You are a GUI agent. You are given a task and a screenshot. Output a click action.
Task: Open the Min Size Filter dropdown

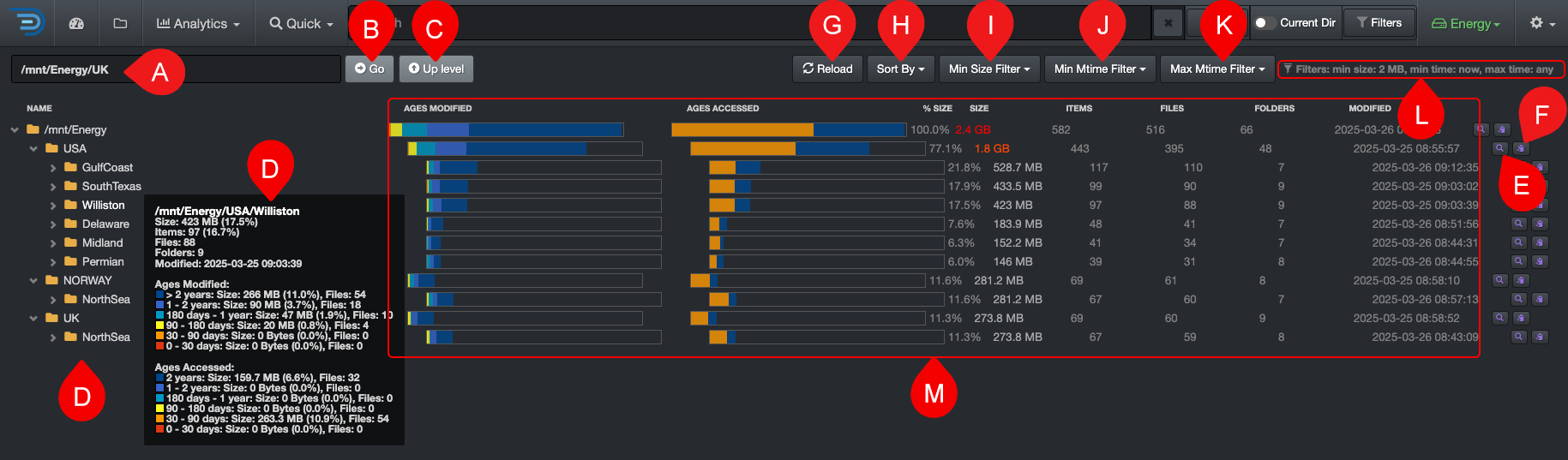point(989,69)
